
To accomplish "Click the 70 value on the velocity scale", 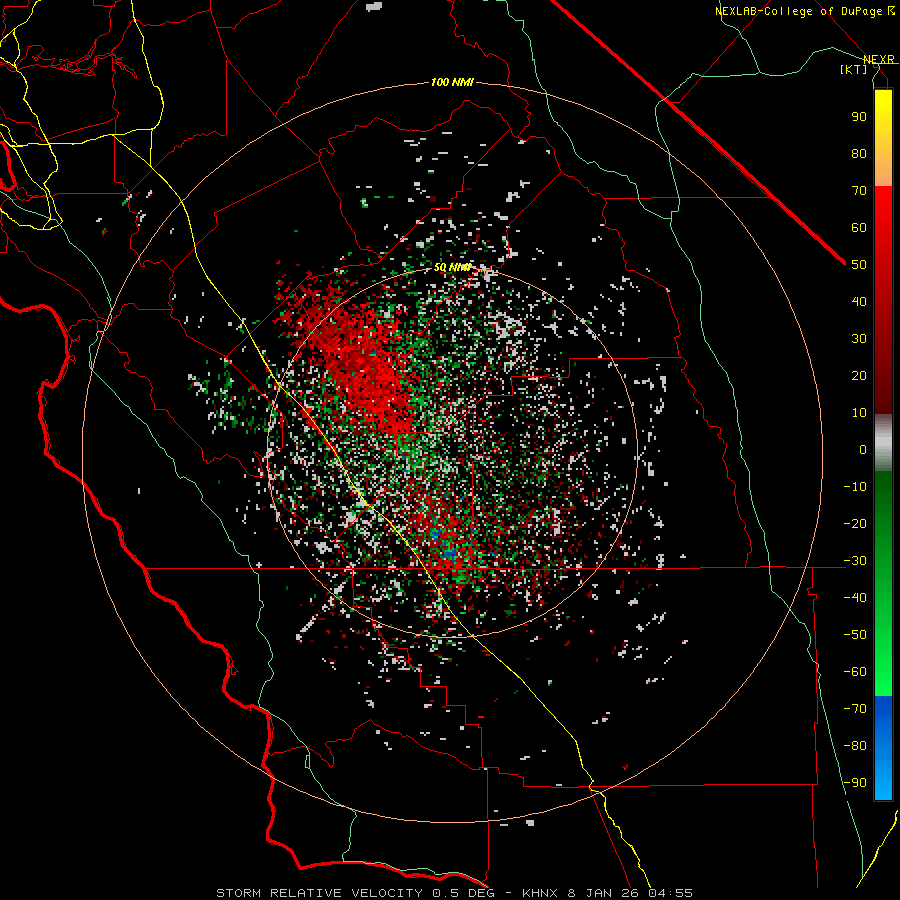I will [859, 191].
